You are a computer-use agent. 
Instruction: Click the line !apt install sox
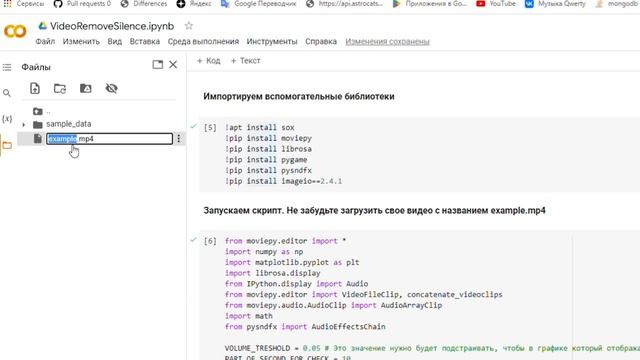coord(260,127)
